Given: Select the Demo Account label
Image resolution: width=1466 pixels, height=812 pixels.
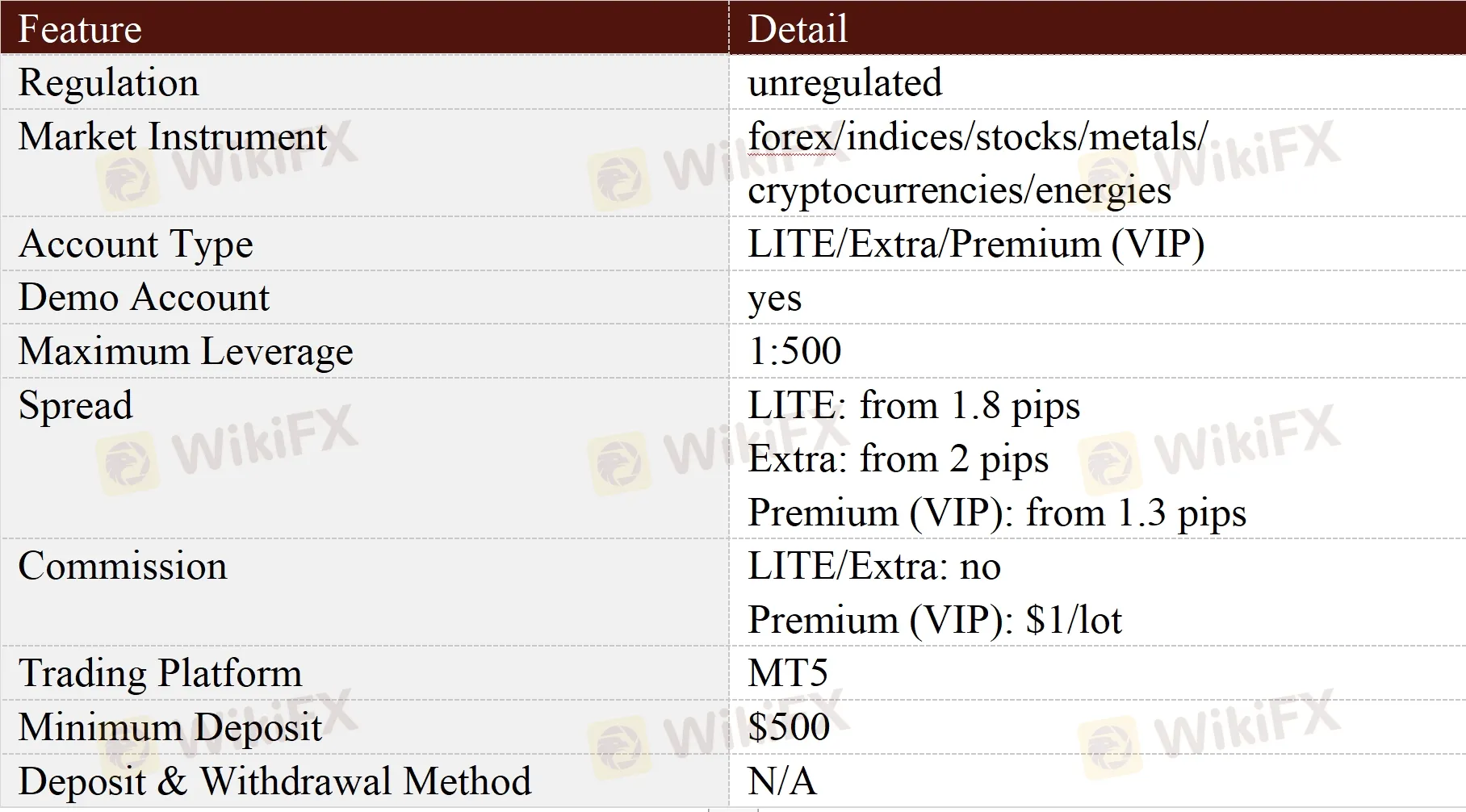Looking at the screenshot, I should point(144,298).
